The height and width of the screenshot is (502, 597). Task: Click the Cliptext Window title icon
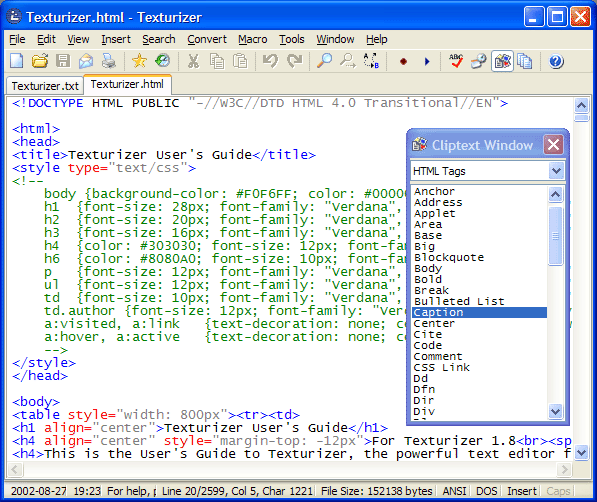(x=420, y=145)
